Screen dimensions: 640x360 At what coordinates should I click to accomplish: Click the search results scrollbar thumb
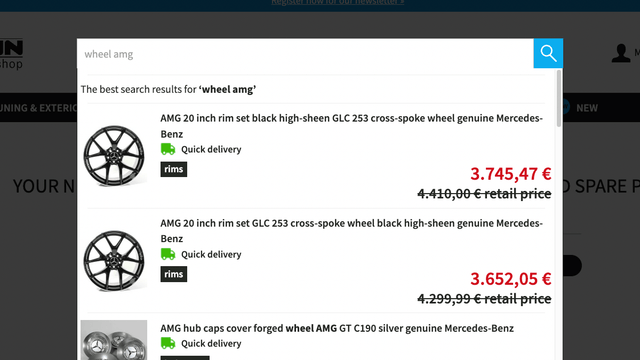click(x=559, y=98)
